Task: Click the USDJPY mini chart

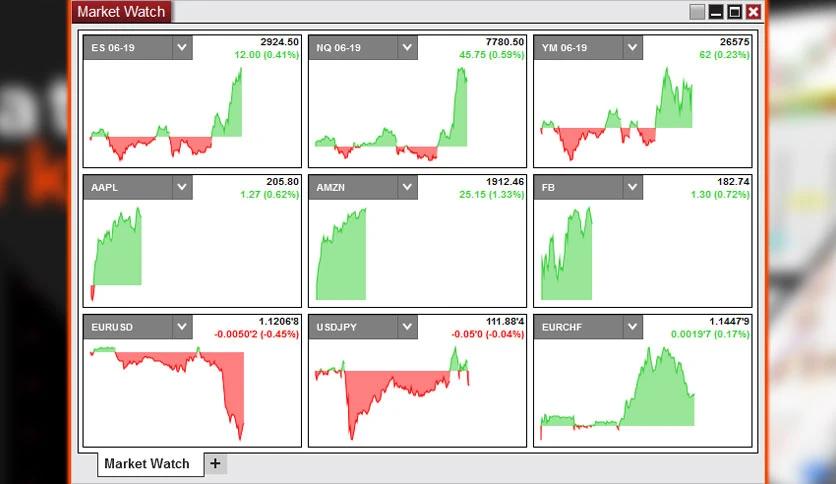Action: pos(392,393)
